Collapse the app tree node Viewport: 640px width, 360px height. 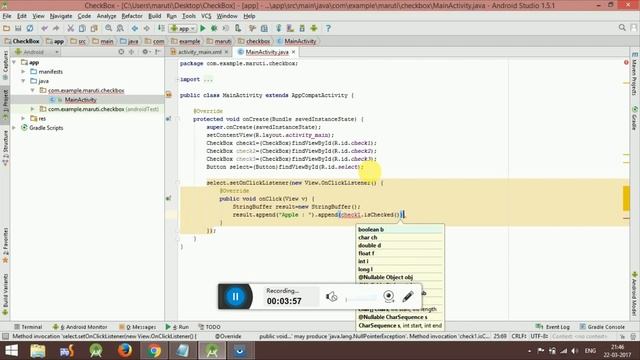15,62
